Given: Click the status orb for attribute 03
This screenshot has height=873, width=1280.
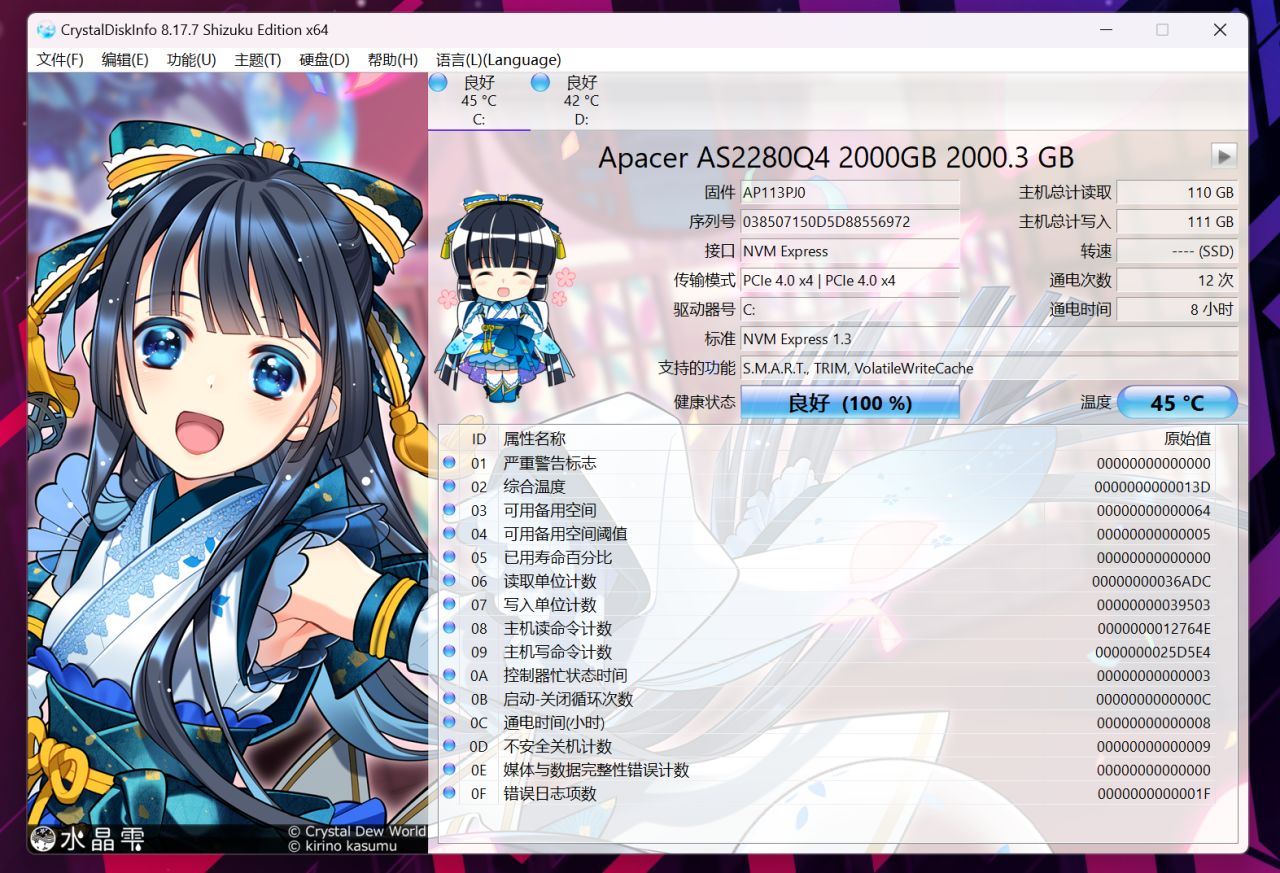Looking at the screenshot, I should pyautogui.click(x=449, y=510).
